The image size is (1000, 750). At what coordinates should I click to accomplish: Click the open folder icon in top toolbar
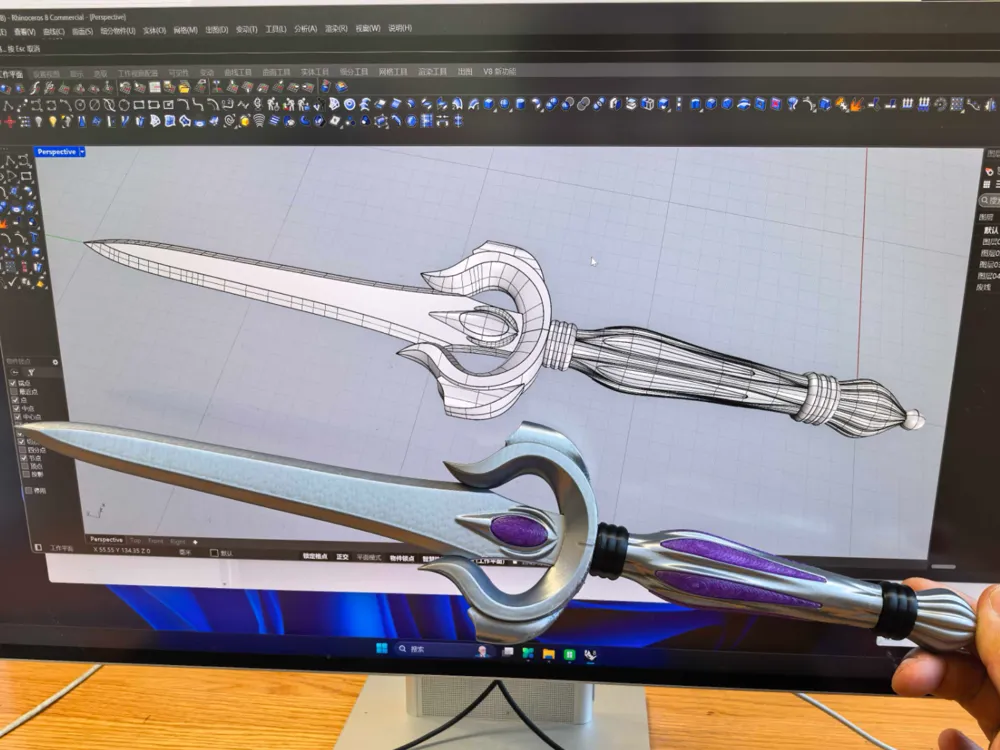click(184, 87)
